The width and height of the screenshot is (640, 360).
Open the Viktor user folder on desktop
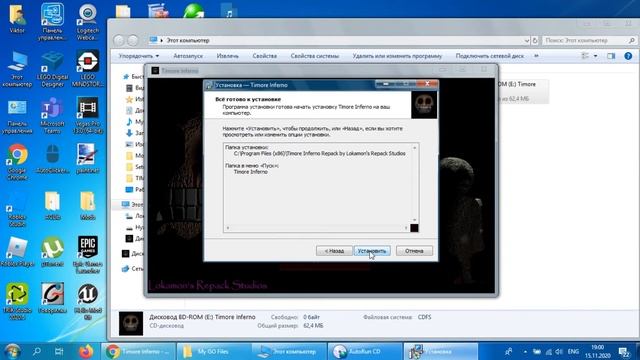click(17, 19)
